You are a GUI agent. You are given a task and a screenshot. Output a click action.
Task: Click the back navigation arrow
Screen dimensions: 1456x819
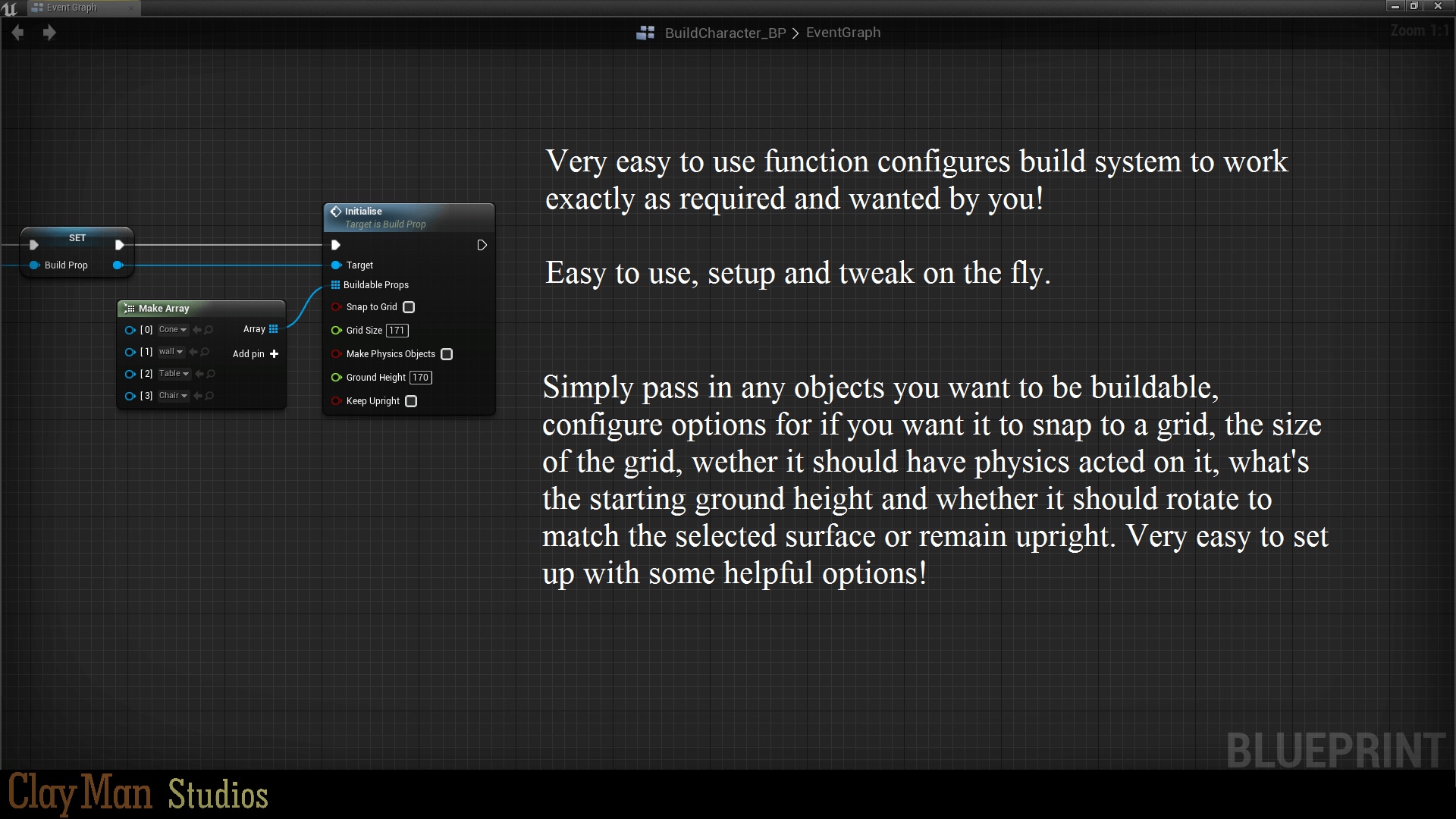[x=18, y=33]
